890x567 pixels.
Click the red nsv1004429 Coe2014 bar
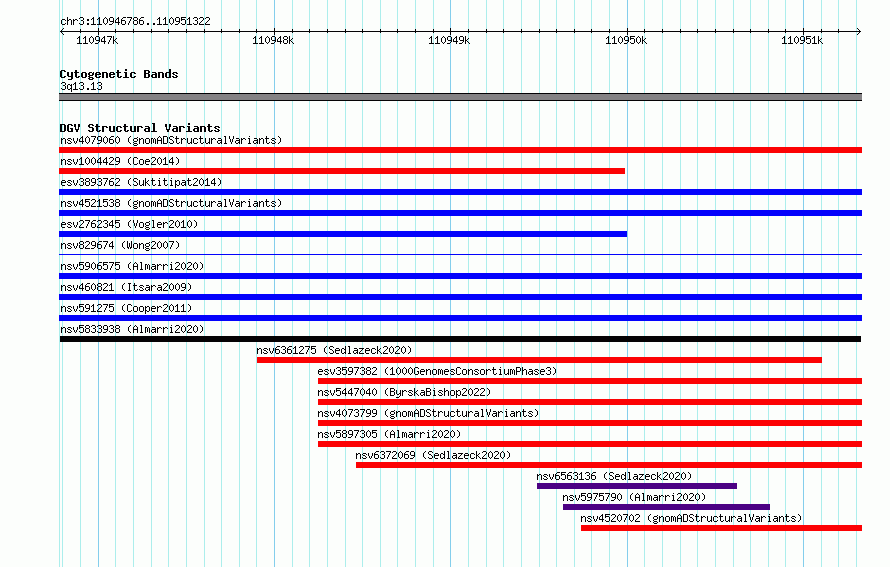click(x=342, y=171)
